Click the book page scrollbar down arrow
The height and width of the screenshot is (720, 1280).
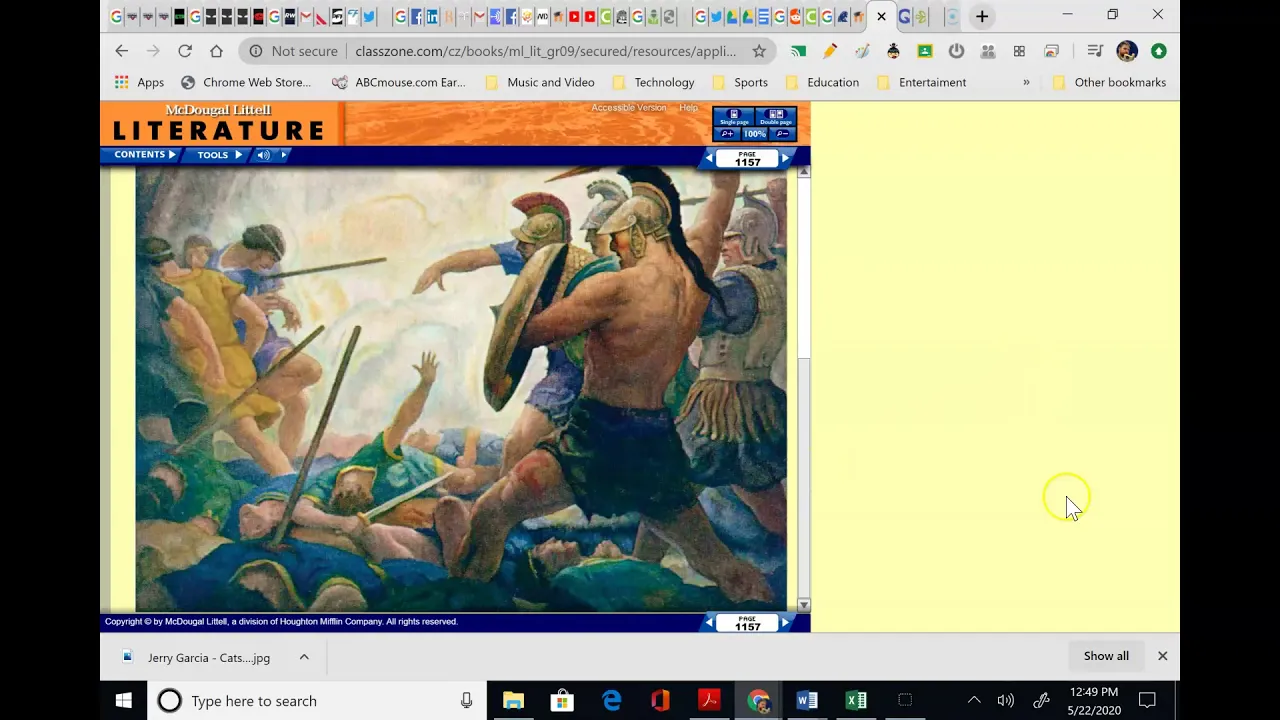(804, 605)
